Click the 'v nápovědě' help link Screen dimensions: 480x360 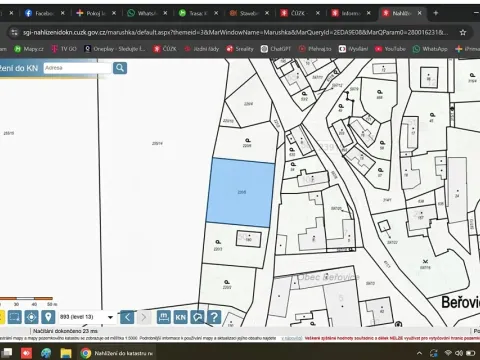click(x=292, y=338)
